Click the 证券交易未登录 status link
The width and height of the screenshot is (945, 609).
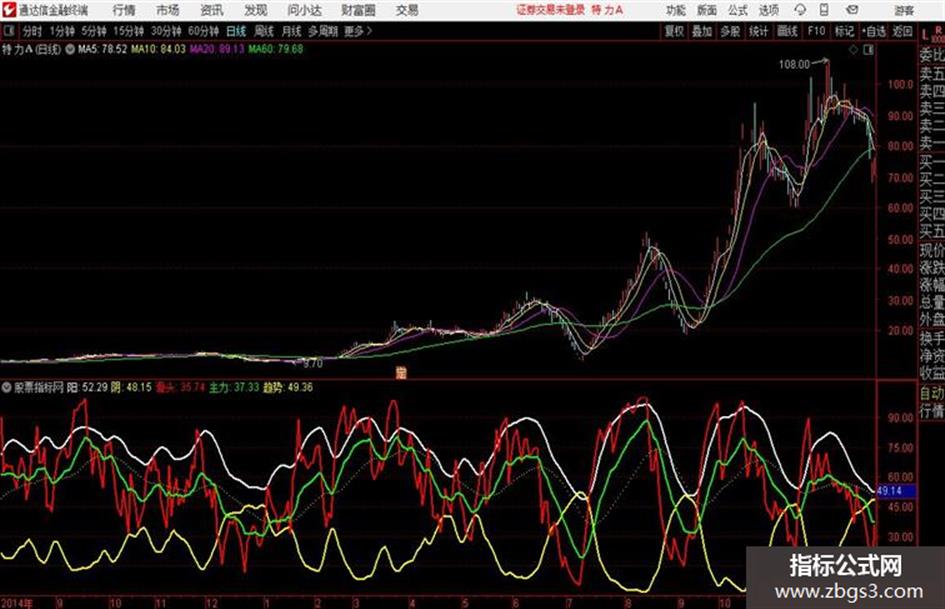[x=550, y=10]
